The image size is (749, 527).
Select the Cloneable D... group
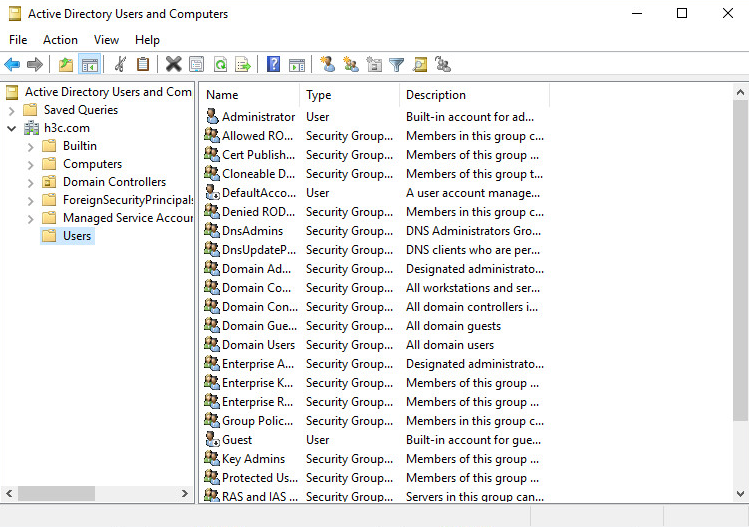click(258, 174)
